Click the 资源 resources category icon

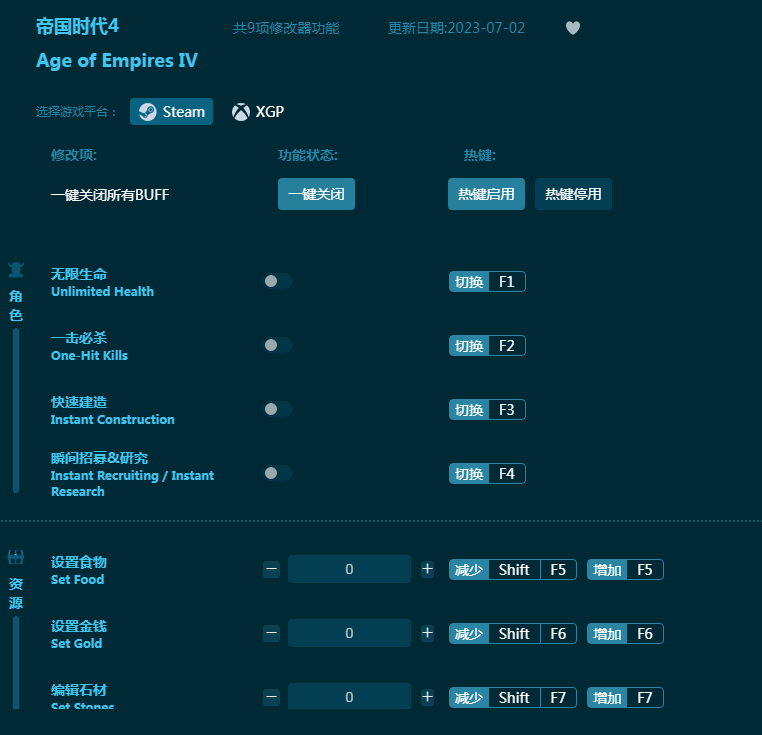16,557
